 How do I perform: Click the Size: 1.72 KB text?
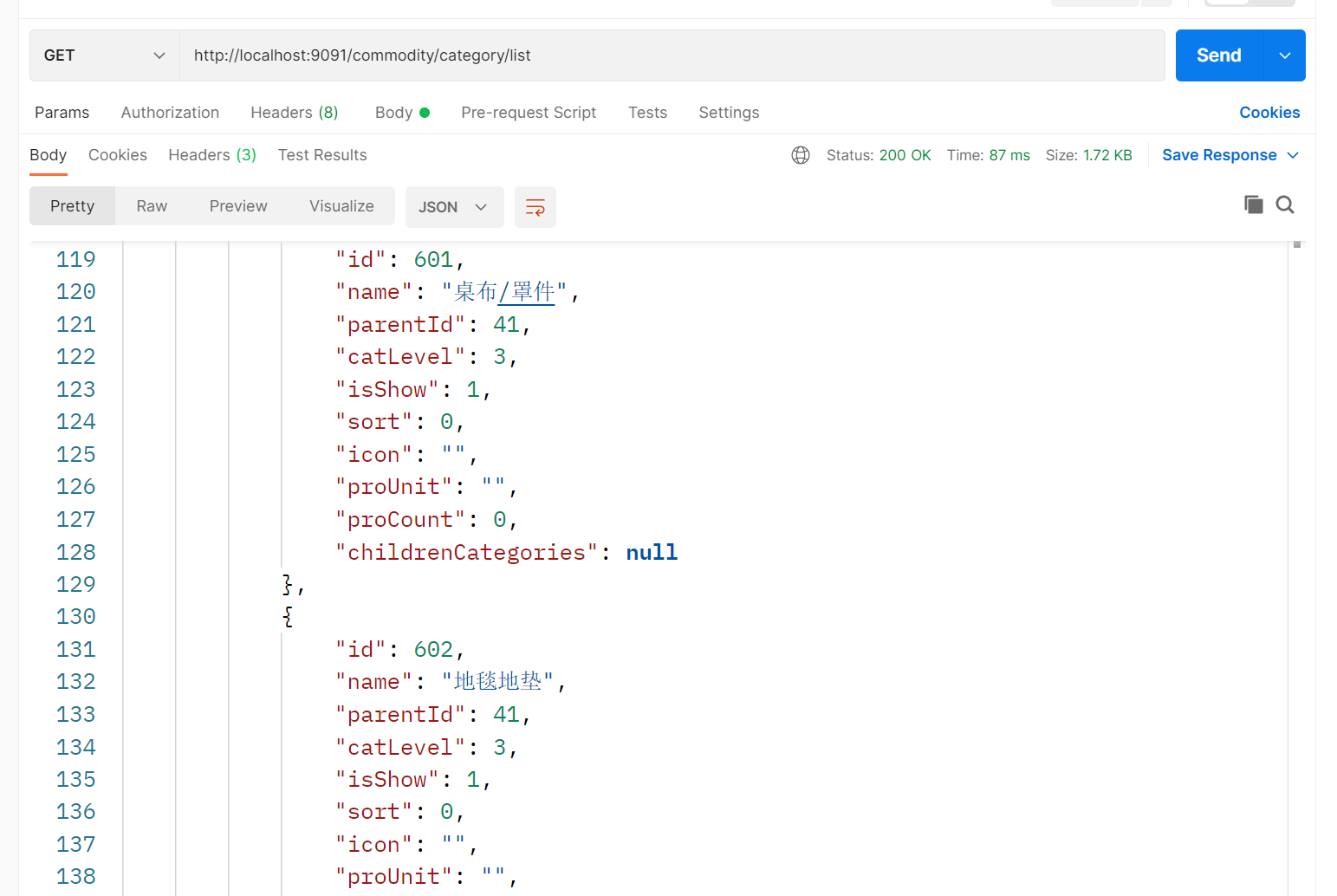click(x=1088, y=155)
